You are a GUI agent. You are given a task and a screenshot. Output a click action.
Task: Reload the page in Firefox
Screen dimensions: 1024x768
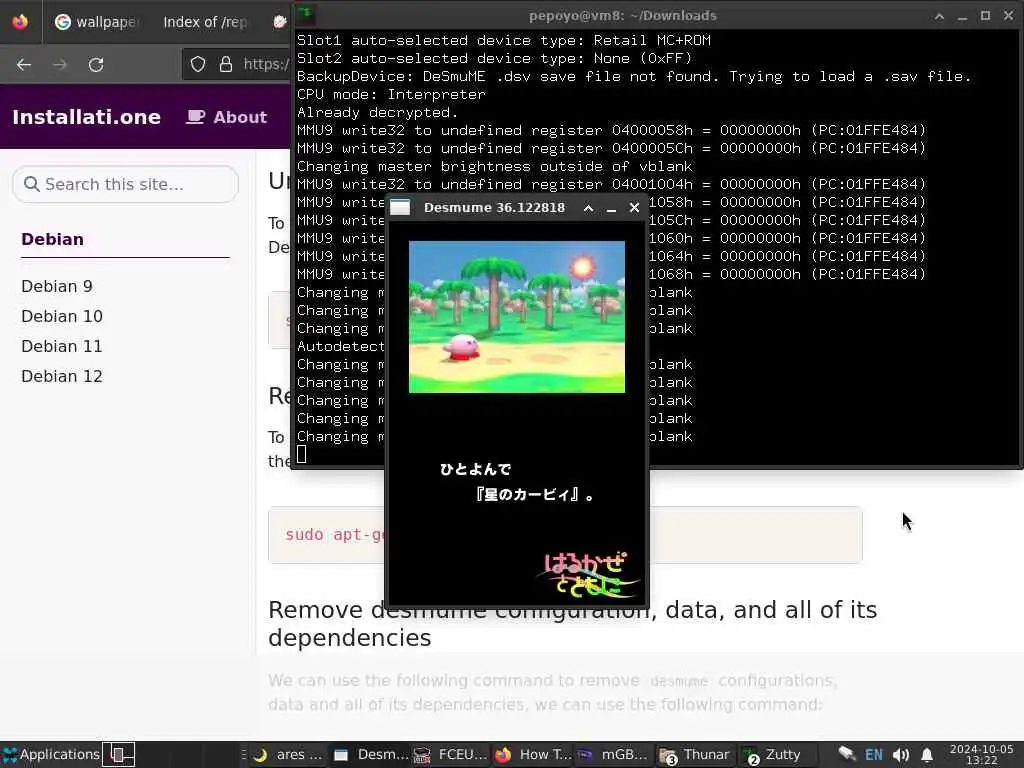pos(96,65)
